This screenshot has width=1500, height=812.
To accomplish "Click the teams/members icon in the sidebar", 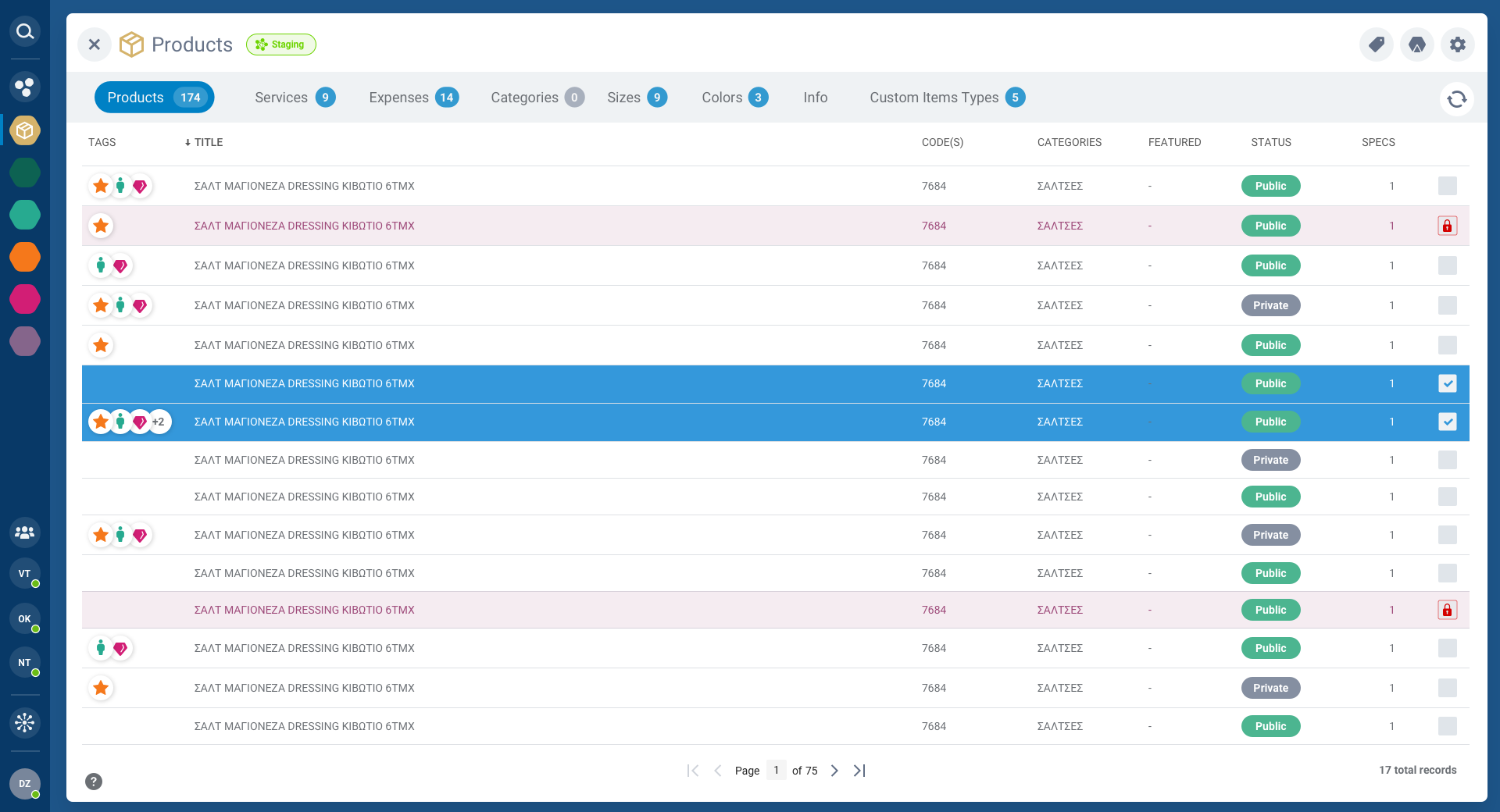I will [x=24, y=532].
